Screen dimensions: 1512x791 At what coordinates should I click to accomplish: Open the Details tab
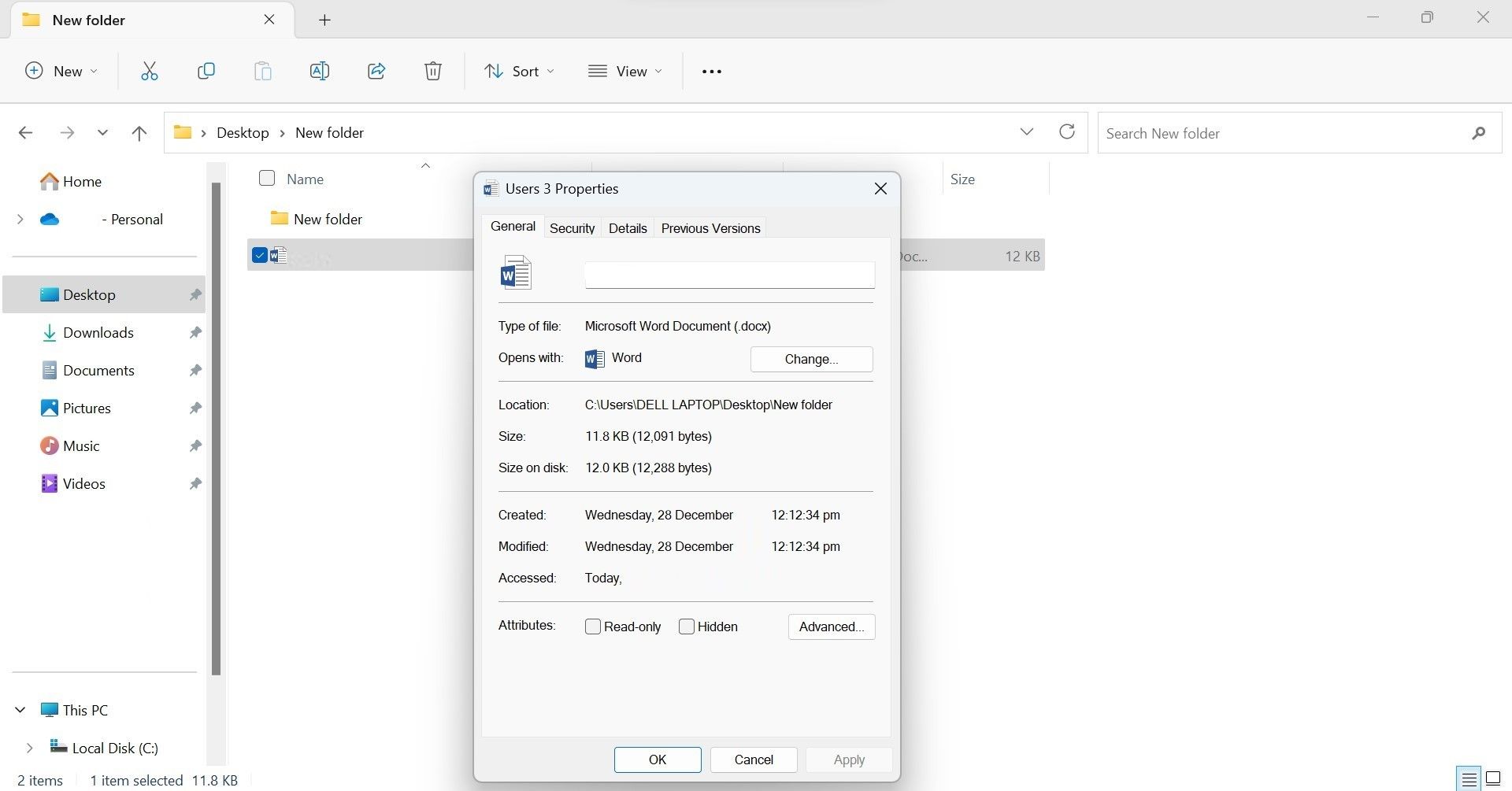(628, 228)
